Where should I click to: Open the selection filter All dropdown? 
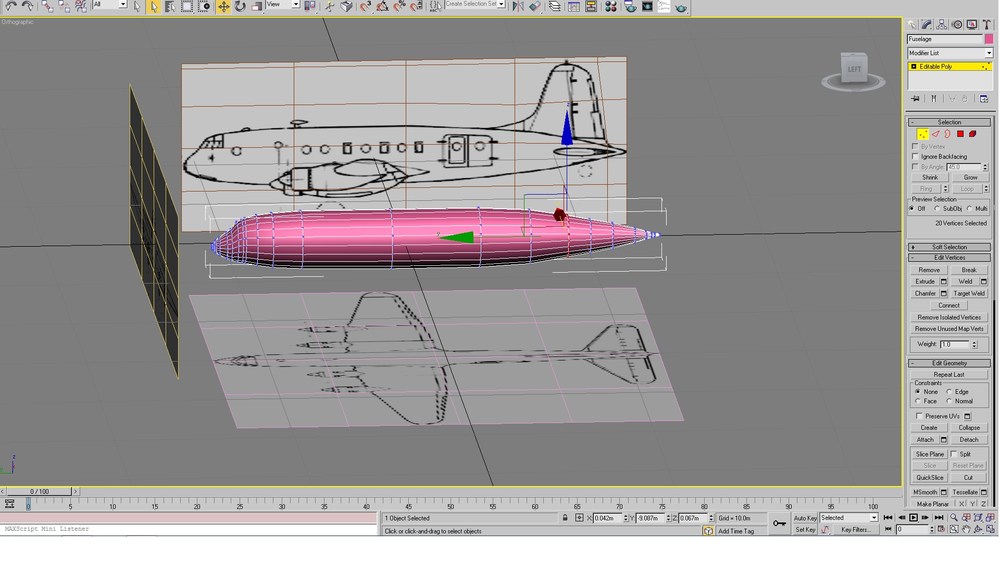tap(110, 4)
